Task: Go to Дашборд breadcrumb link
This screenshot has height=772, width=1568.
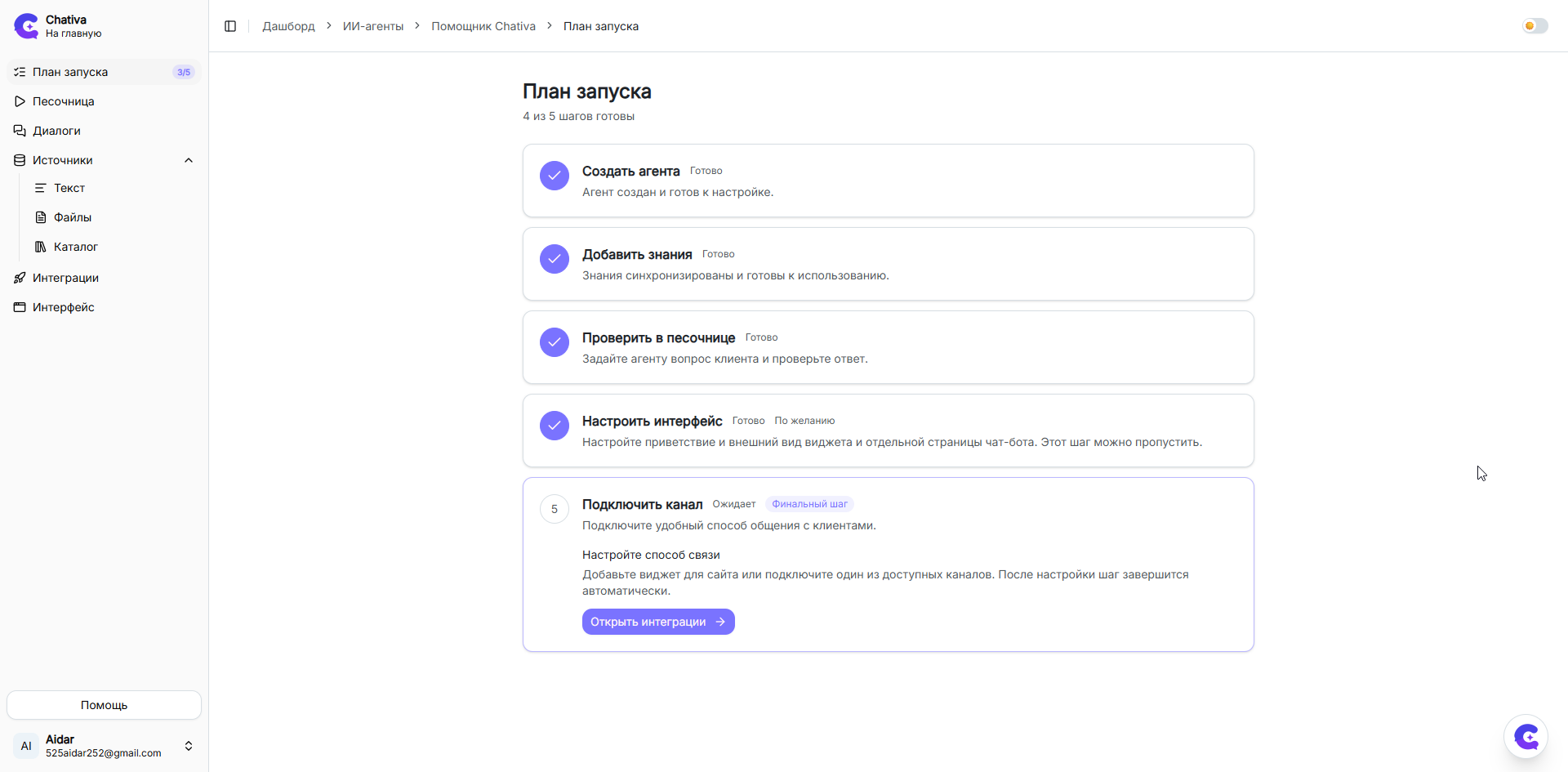Action: (288, 26)
